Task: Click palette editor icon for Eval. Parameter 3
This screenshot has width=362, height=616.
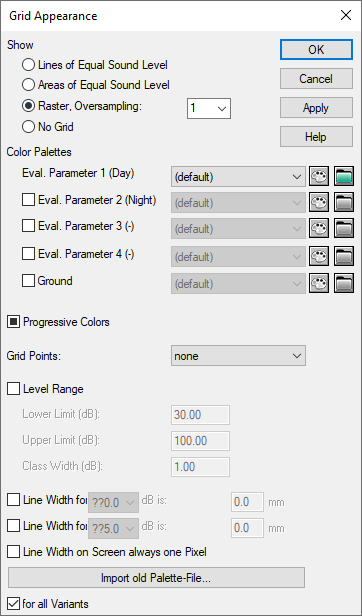Action: pyautogui.click(x=319, y=229)
